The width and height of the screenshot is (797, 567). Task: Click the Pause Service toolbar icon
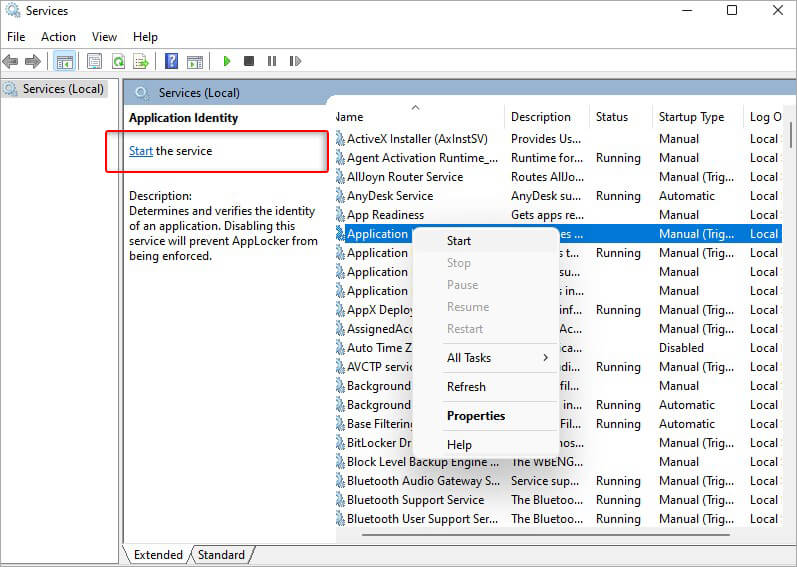pyautogui.click(x=272, y=61)
